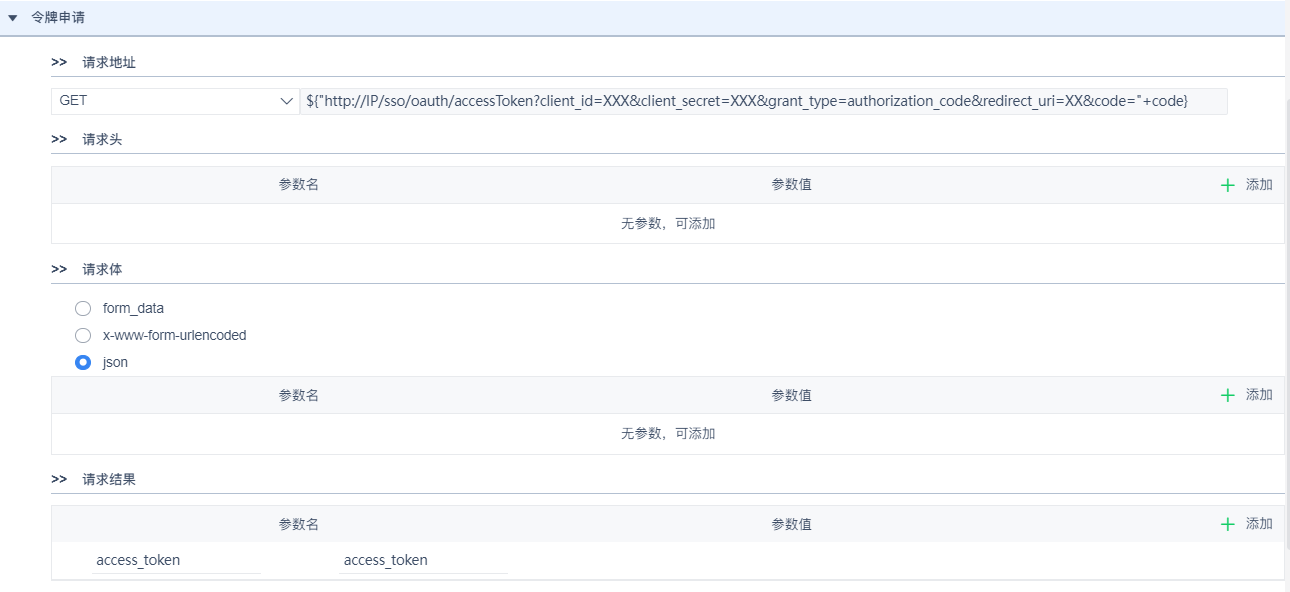Click the green plus icon in 请求头

(x=1228, y=185)
